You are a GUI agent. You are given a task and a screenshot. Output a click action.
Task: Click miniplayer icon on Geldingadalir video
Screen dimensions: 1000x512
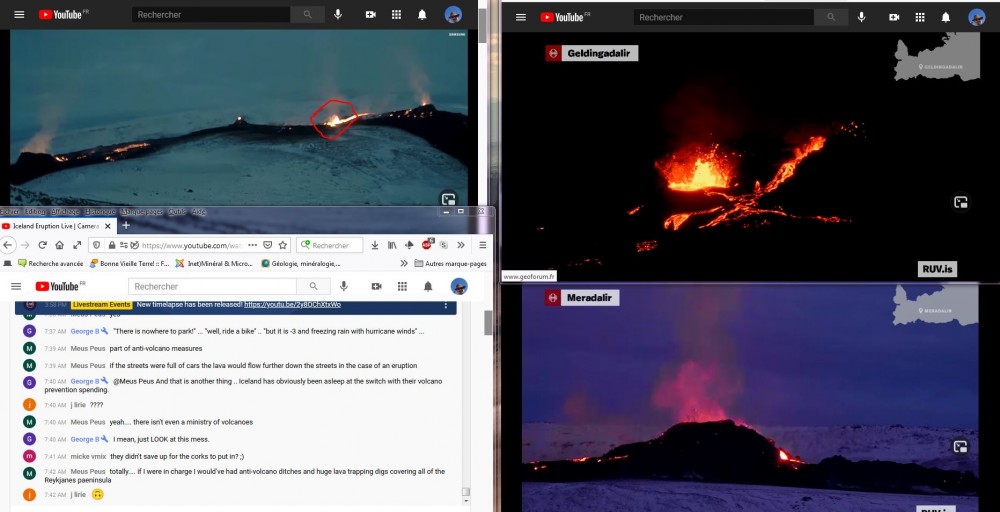(x=960, y=202)
